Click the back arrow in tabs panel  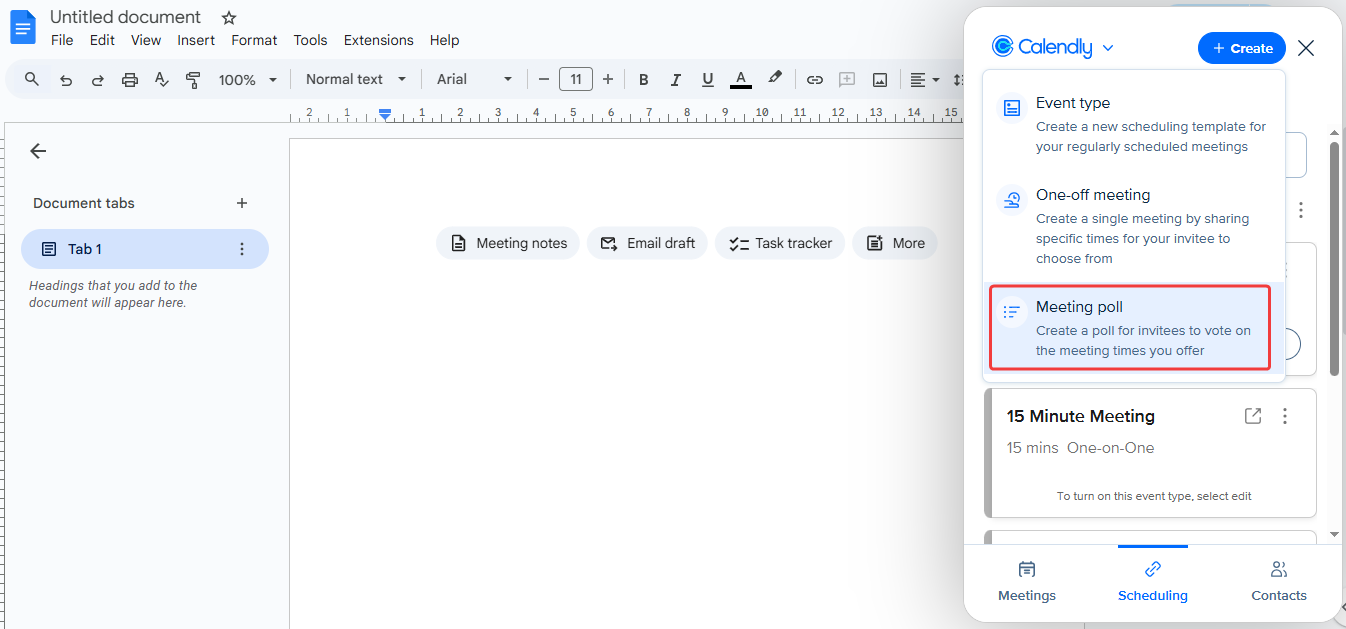[x=38, y=151]
